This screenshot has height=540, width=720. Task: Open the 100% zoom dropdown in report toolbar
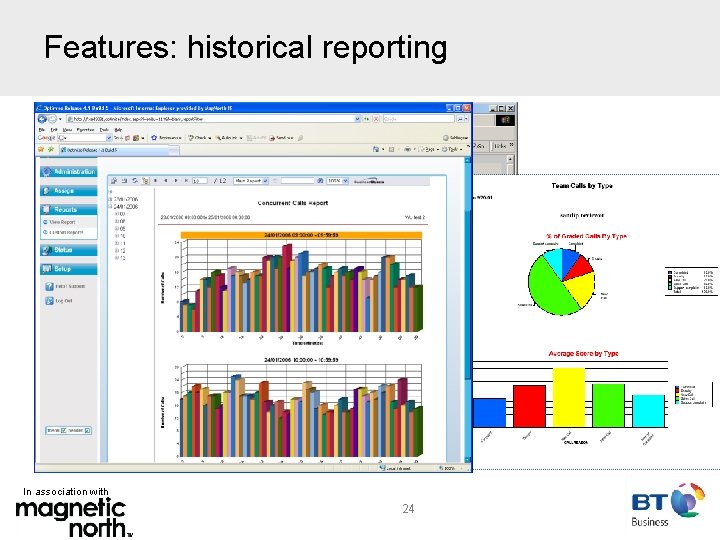pyautogui.click(x=338, y=181)
